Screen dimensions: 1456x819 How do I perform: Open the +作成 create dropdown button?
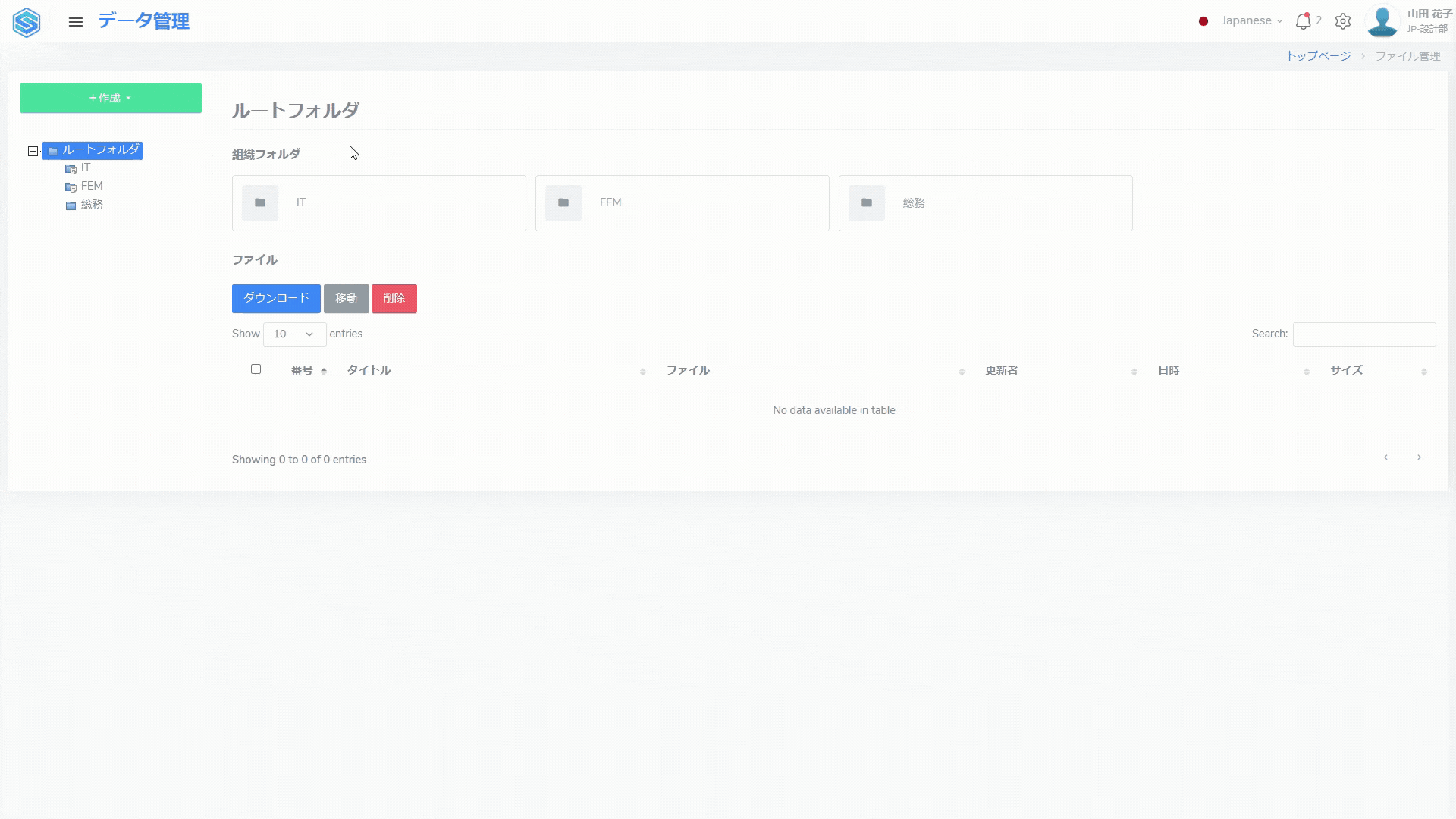tap(111, 99)
